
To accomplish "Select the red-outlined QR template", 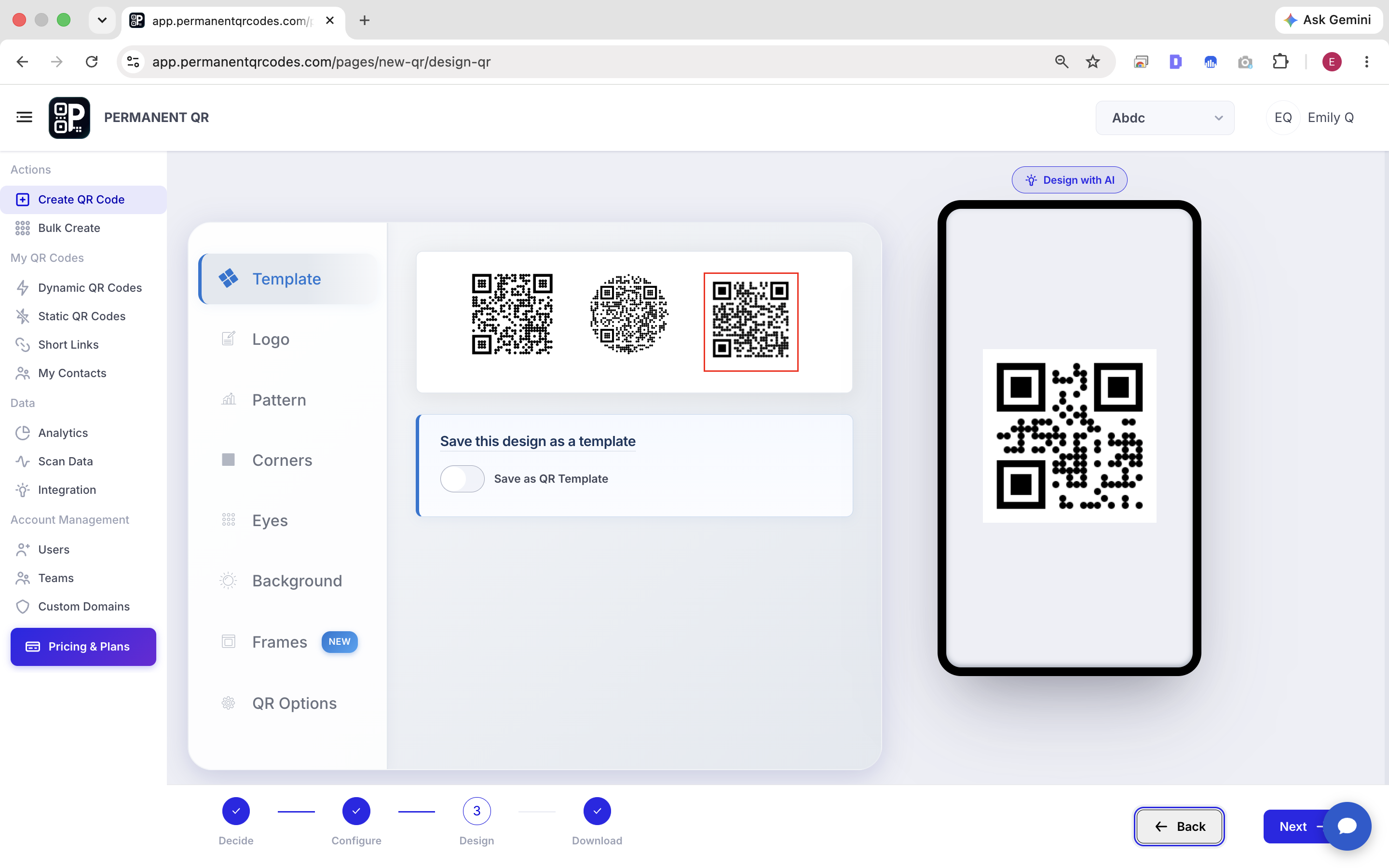I will coord(751,322).
